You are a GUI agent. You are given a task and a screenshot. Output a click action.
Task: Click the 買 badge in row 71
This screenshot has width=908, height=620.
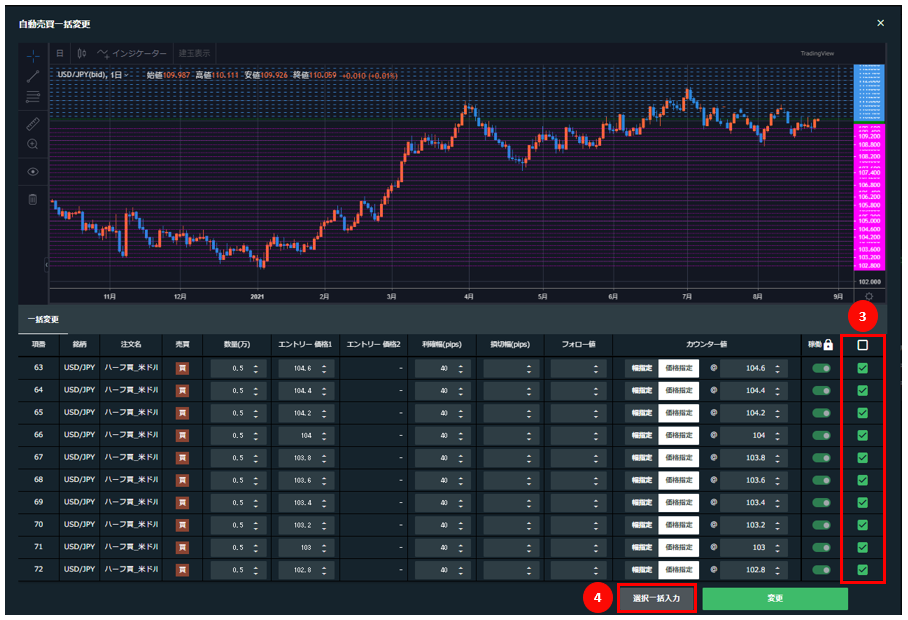182,548
